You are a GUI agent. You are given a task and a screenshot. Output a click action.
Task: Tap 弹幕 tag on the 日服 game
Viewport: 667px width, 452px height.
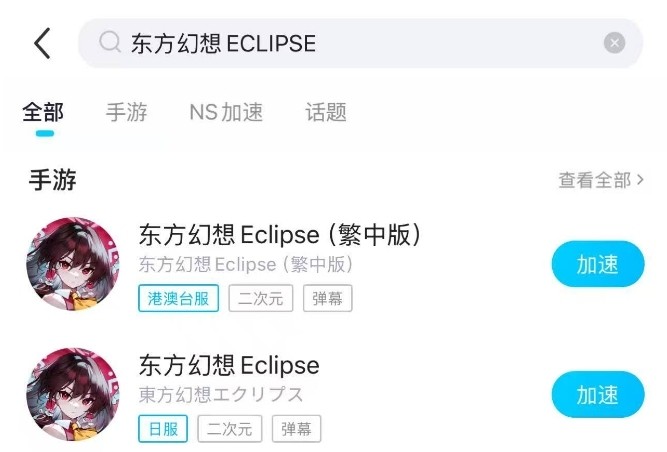296,429
